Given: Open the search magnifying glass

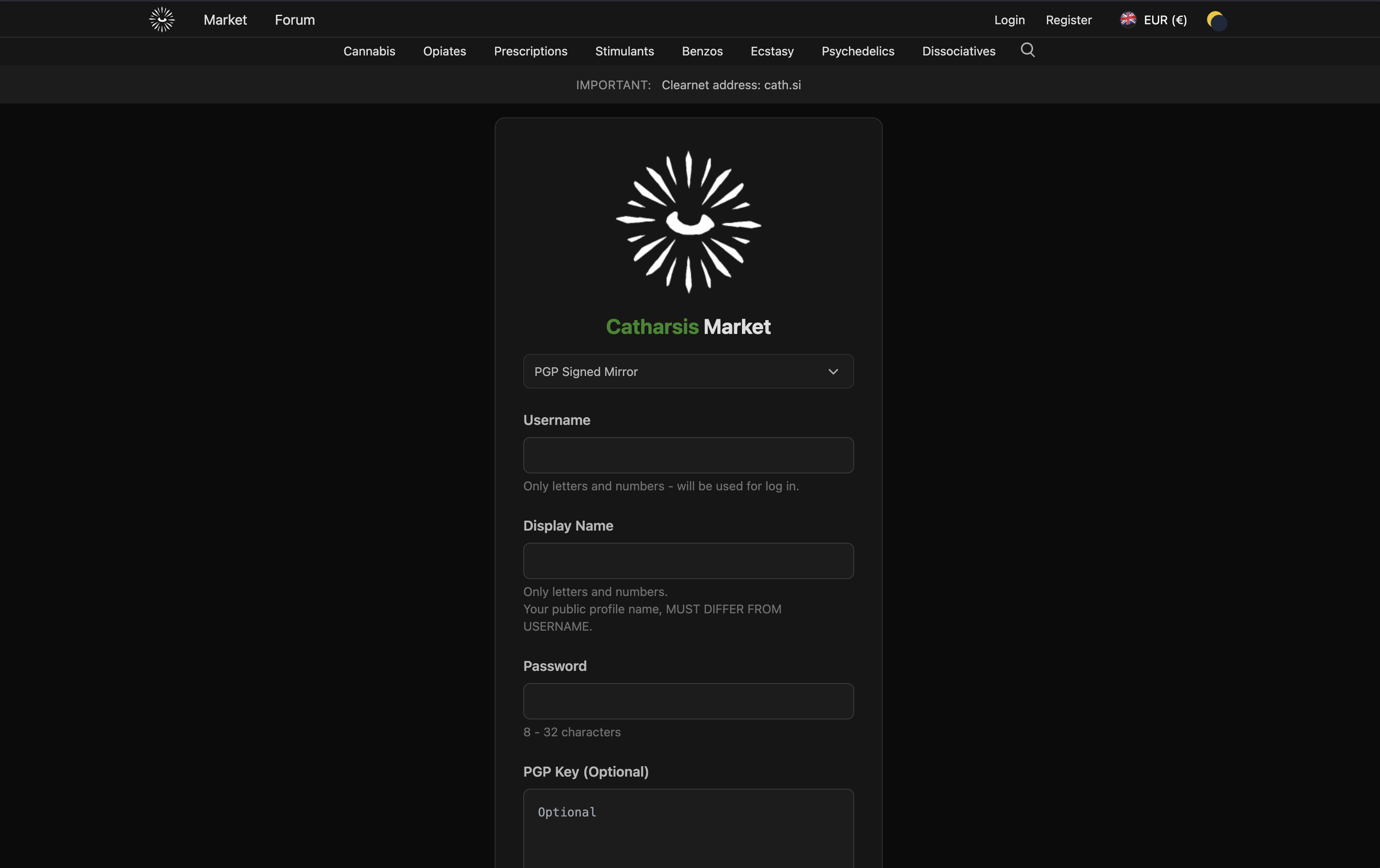Looking at the screenshot, I should [x=1027, y=50].
